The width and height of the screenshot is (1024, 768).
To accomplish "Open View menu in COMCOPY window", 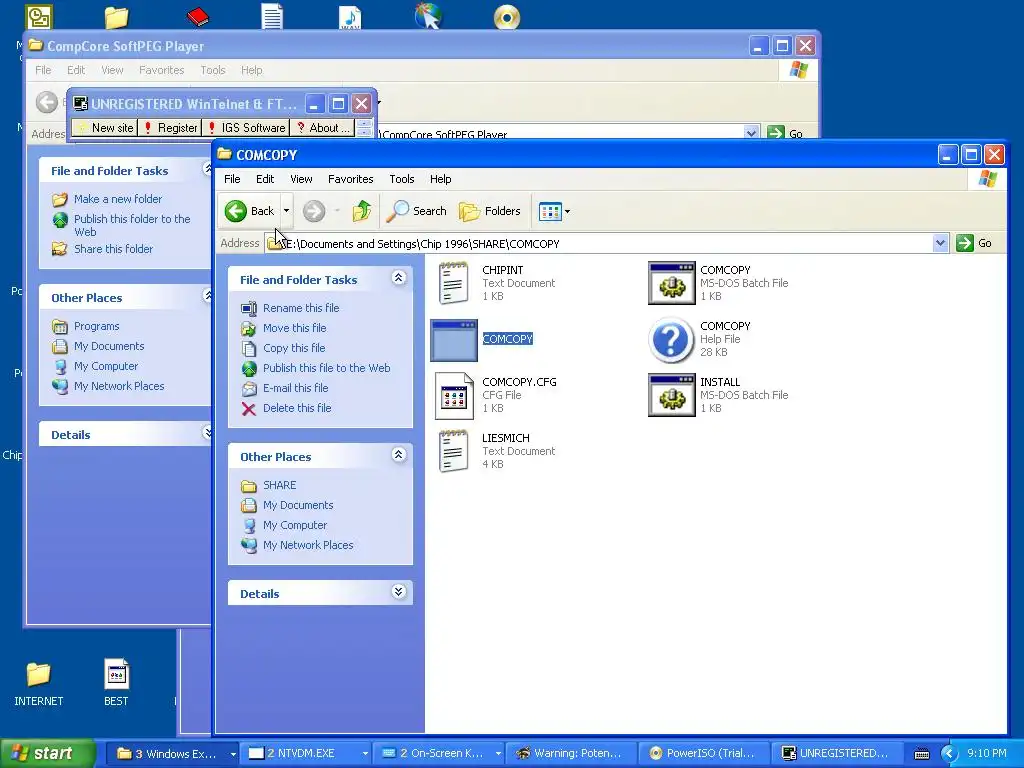I will coord(301,179).
